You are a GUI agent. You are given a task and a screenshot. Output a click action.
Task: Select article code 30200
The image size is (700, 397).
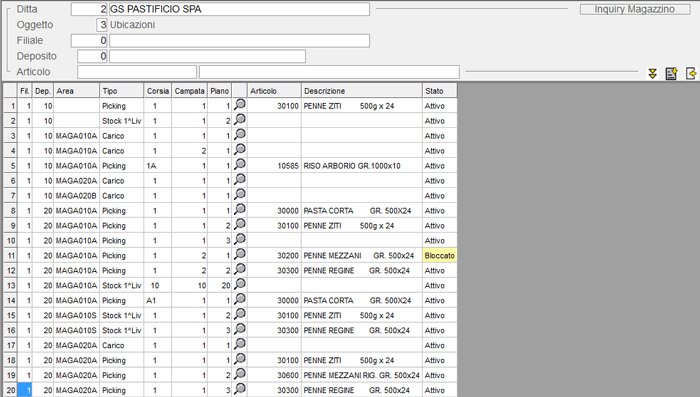(288, 255)
